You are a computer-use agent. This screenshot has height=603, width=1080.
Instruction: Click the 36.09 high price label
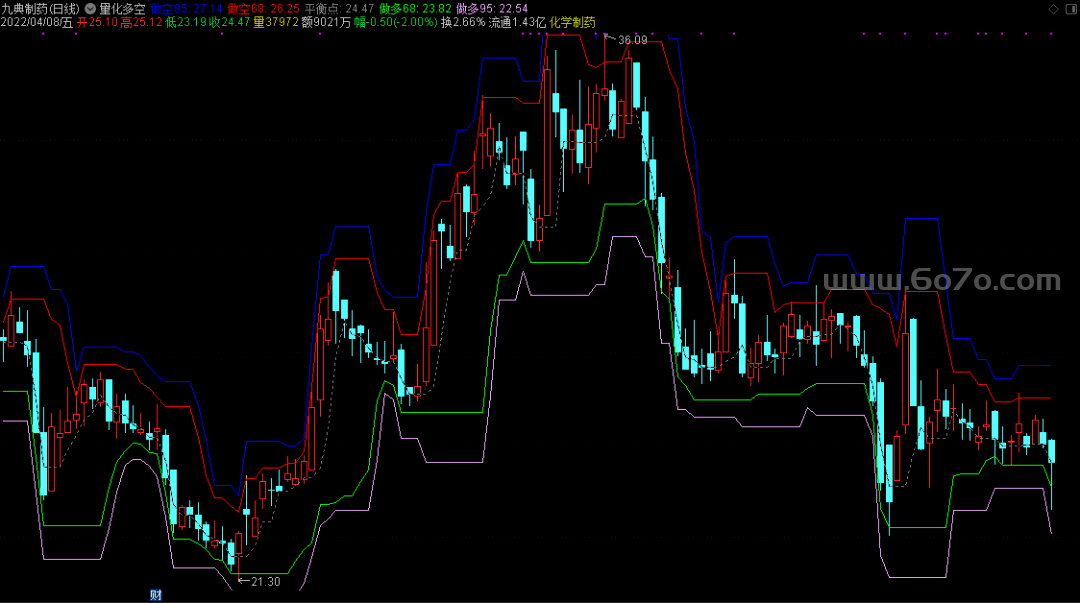click(632, 40)
